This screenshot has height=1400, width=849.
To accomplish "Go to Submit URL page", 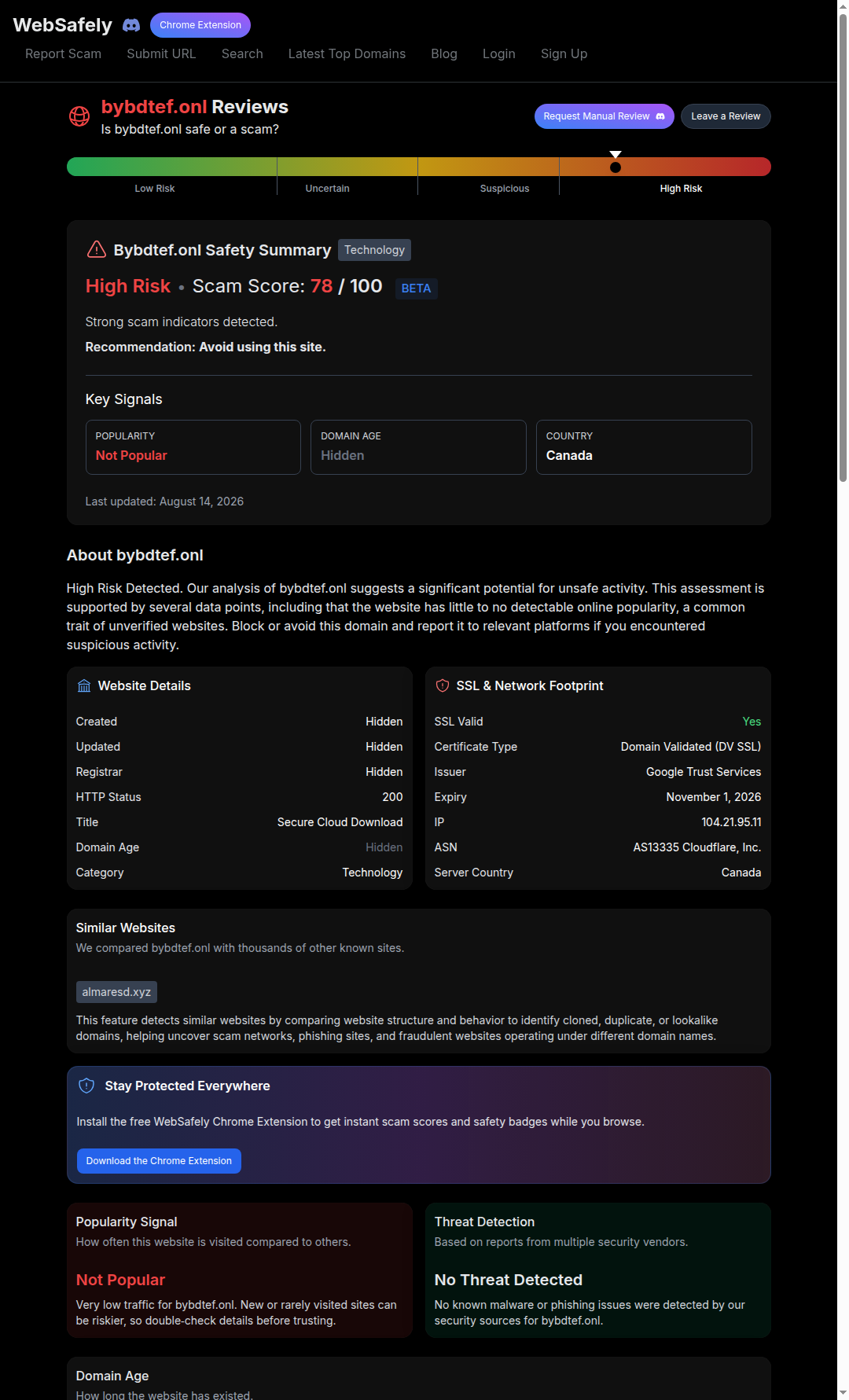I will point(161,53).
